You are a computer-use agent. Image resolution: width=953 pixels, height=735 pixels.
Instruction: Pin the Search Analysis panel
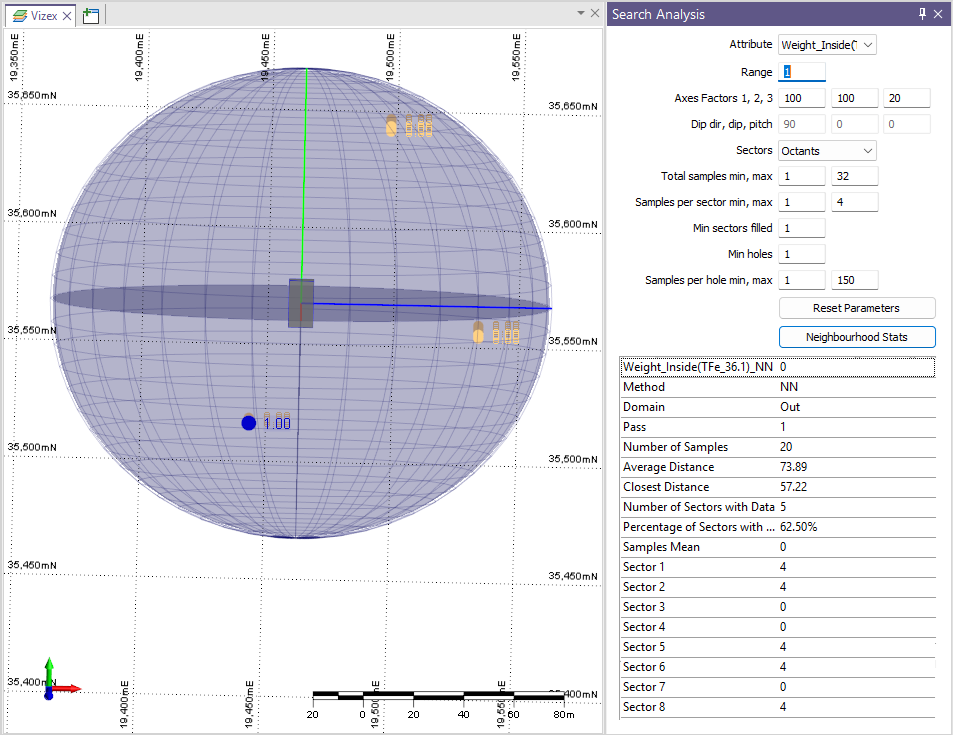coord(922,14)
